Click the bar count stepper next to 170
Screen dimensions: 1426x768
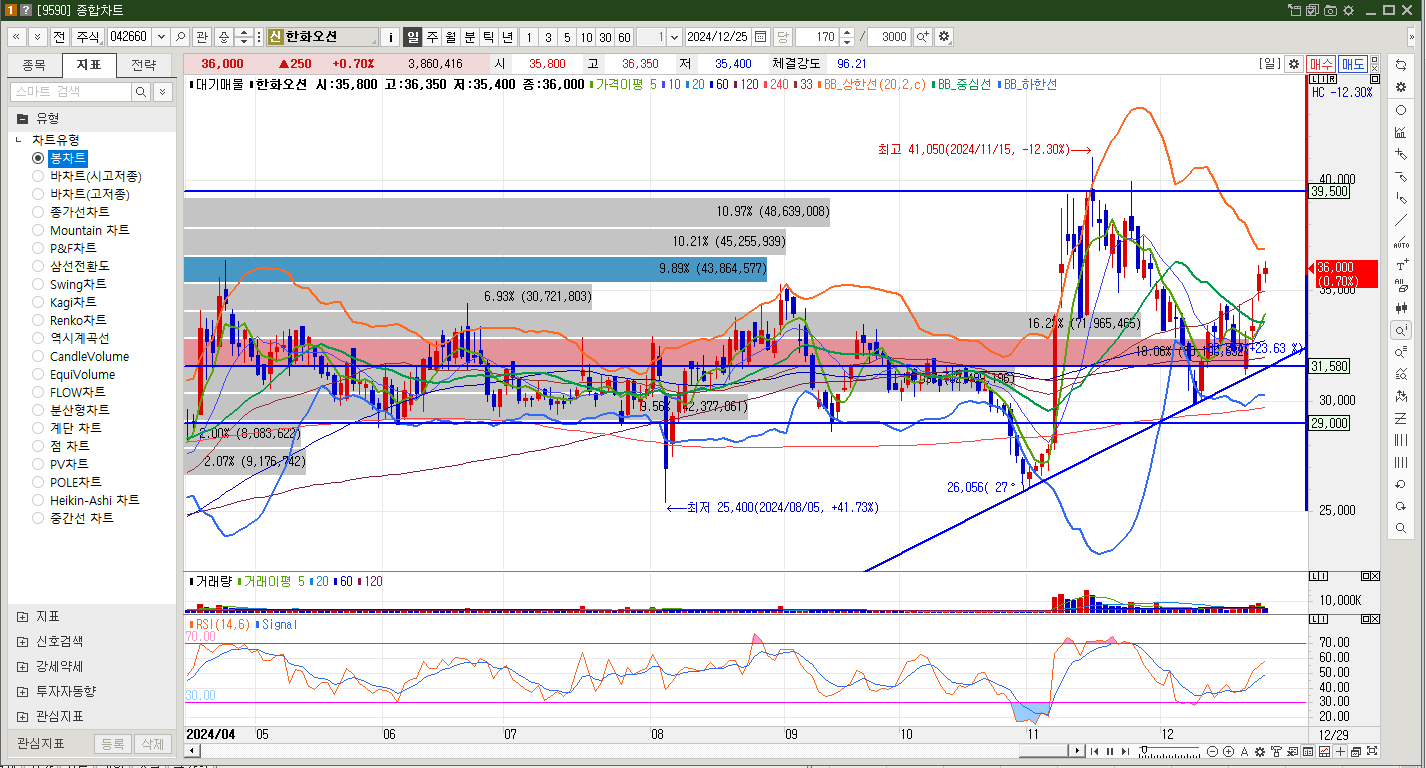847,36
